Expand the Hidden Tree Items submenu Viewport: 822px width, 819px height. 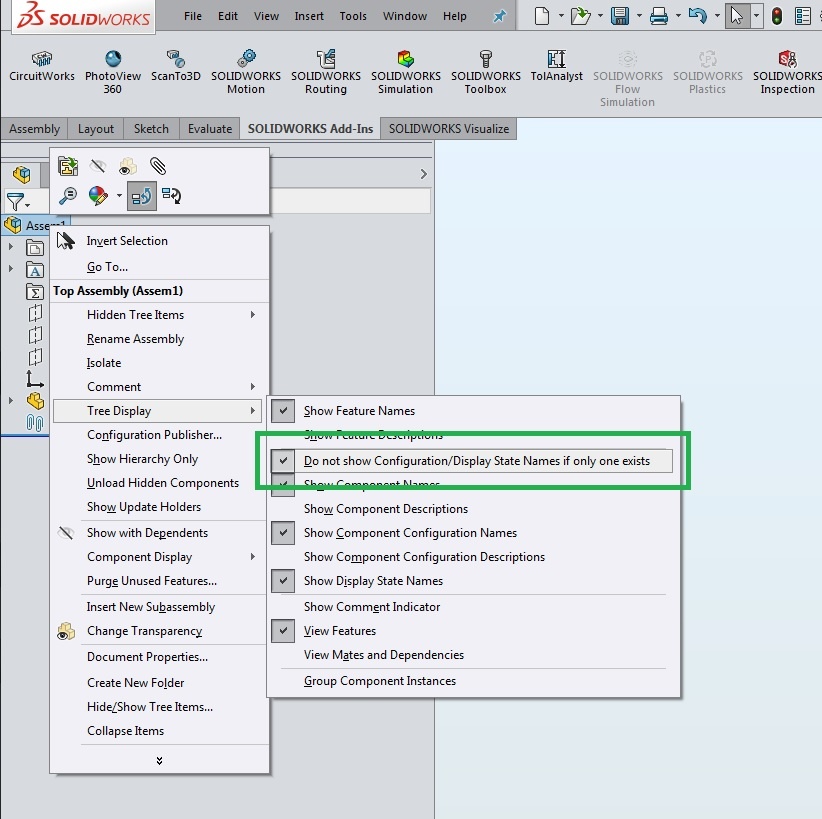[158, 315]
